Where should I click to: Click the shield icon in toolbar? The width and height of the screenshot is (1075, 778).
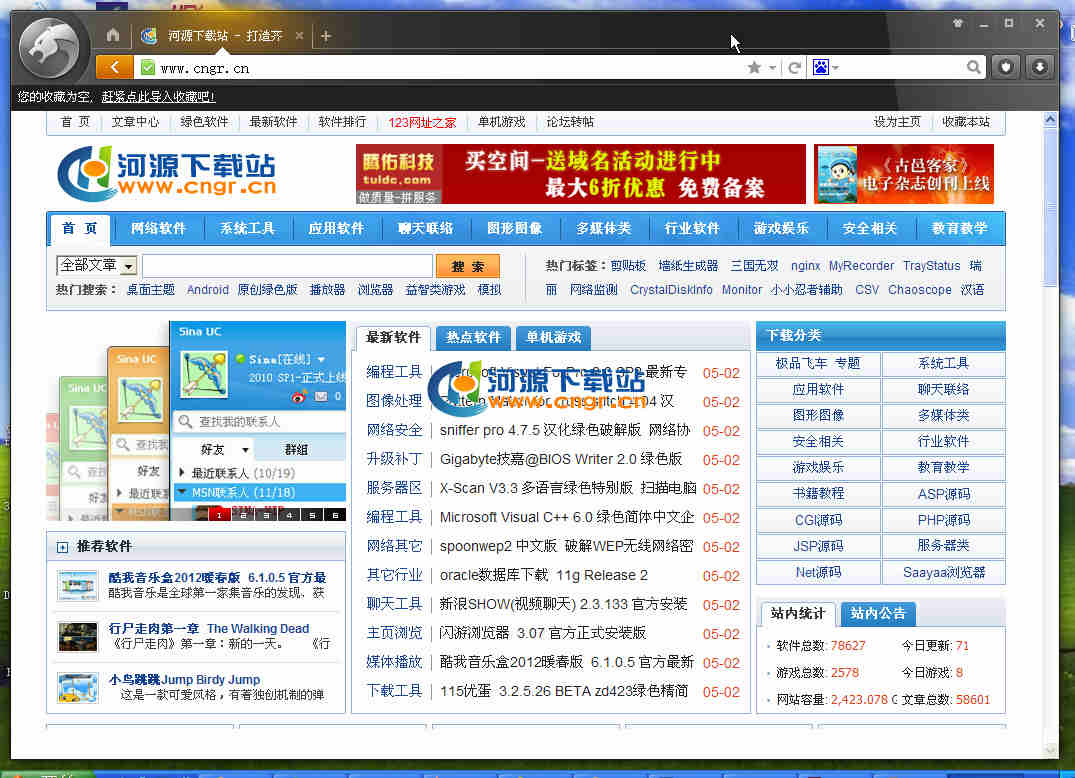pos(1006,67)
